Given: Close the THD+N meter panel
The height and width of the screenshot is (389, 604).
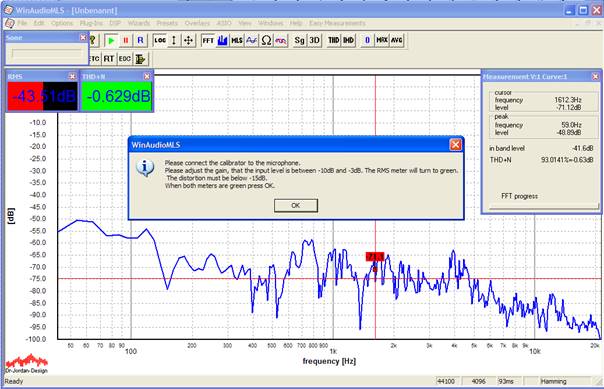Looking at the screenshot, I should click(147, 77).
